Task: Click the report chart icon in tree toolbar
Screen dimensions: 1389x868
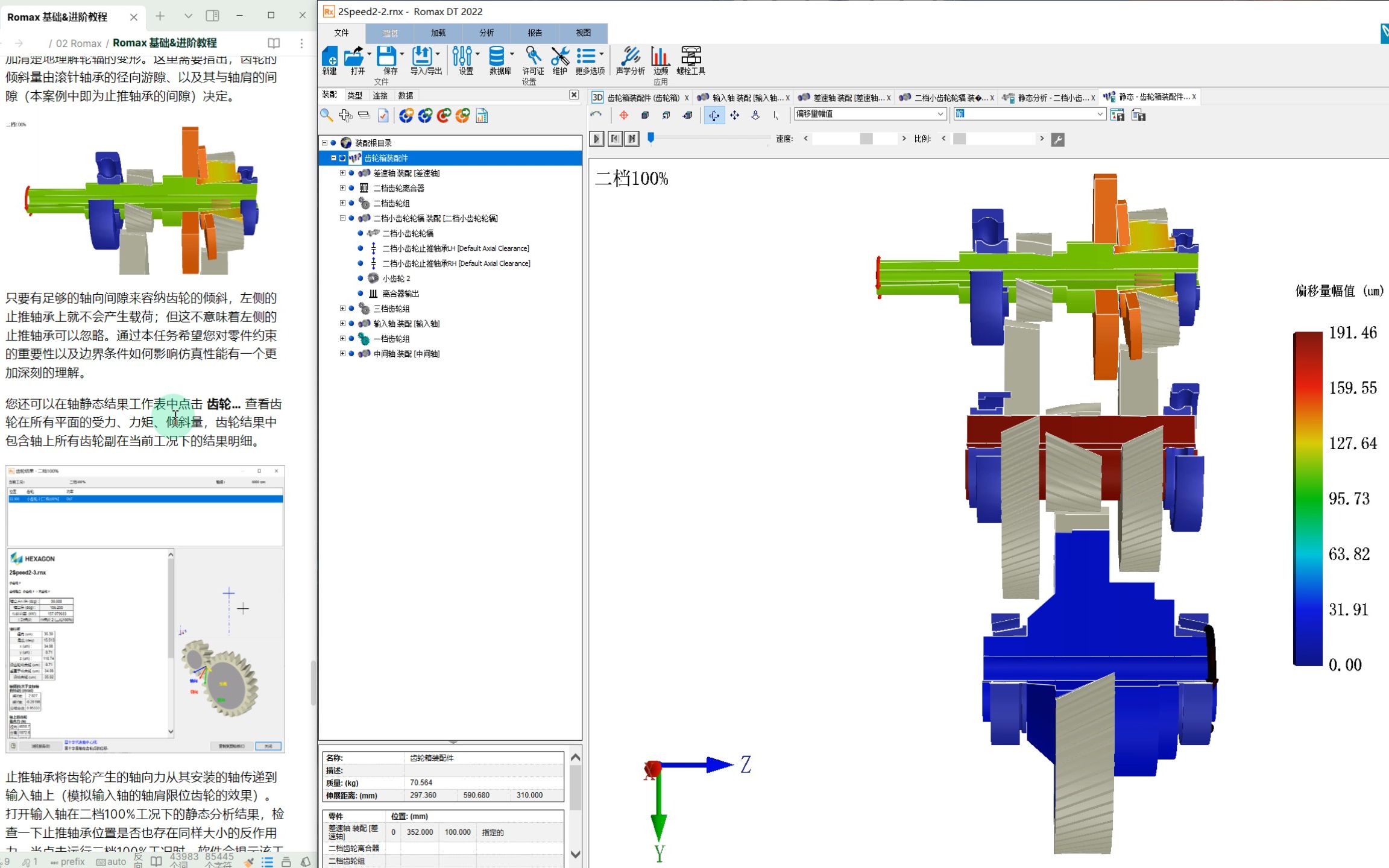Action: pos(482,115)
